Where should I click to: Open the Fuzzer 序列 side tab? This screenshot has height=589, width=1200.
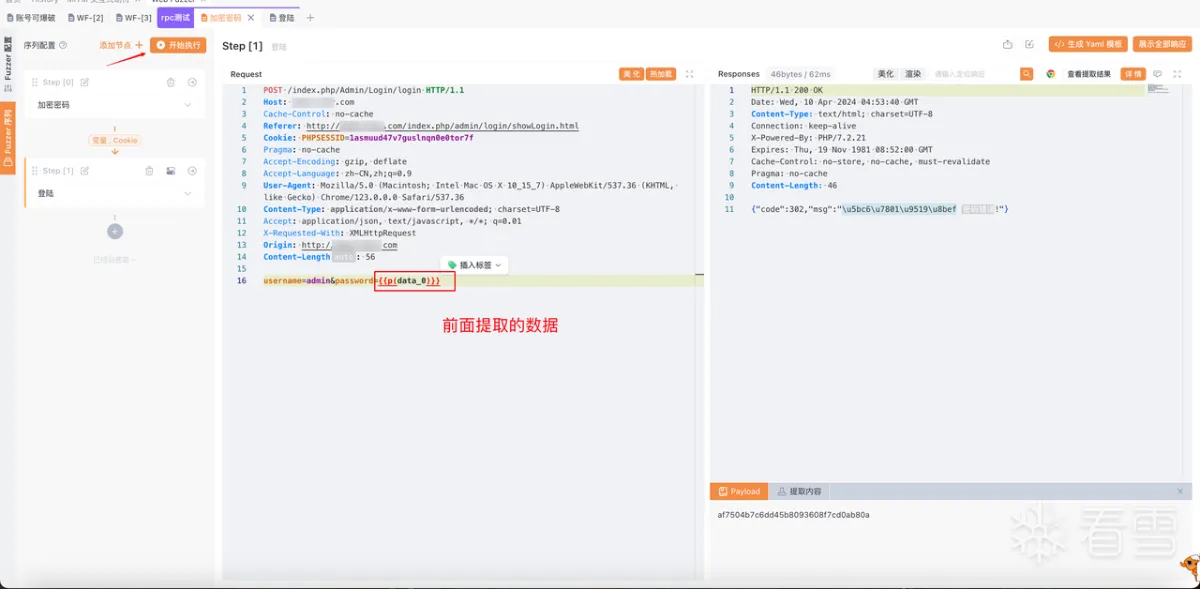click(x=7, y=138)
